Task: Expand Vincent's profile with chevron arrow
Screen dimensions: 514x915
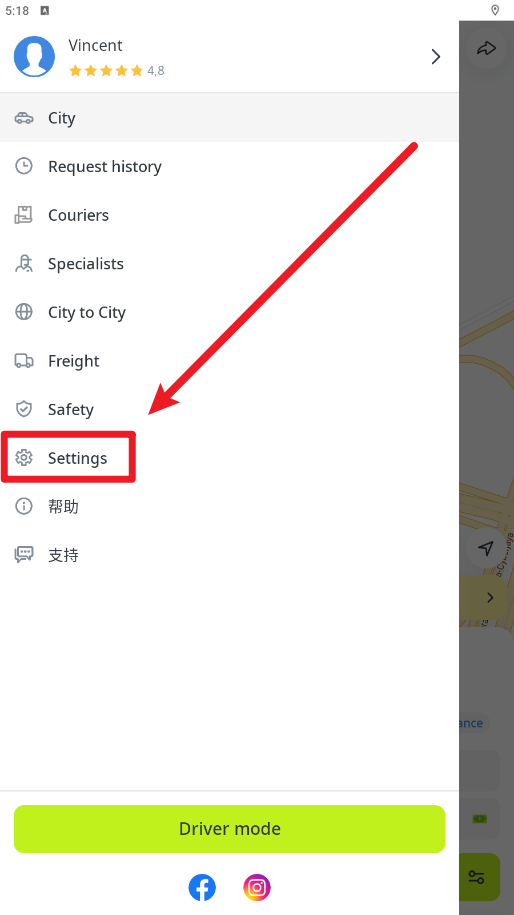Action: pos(435,57)
